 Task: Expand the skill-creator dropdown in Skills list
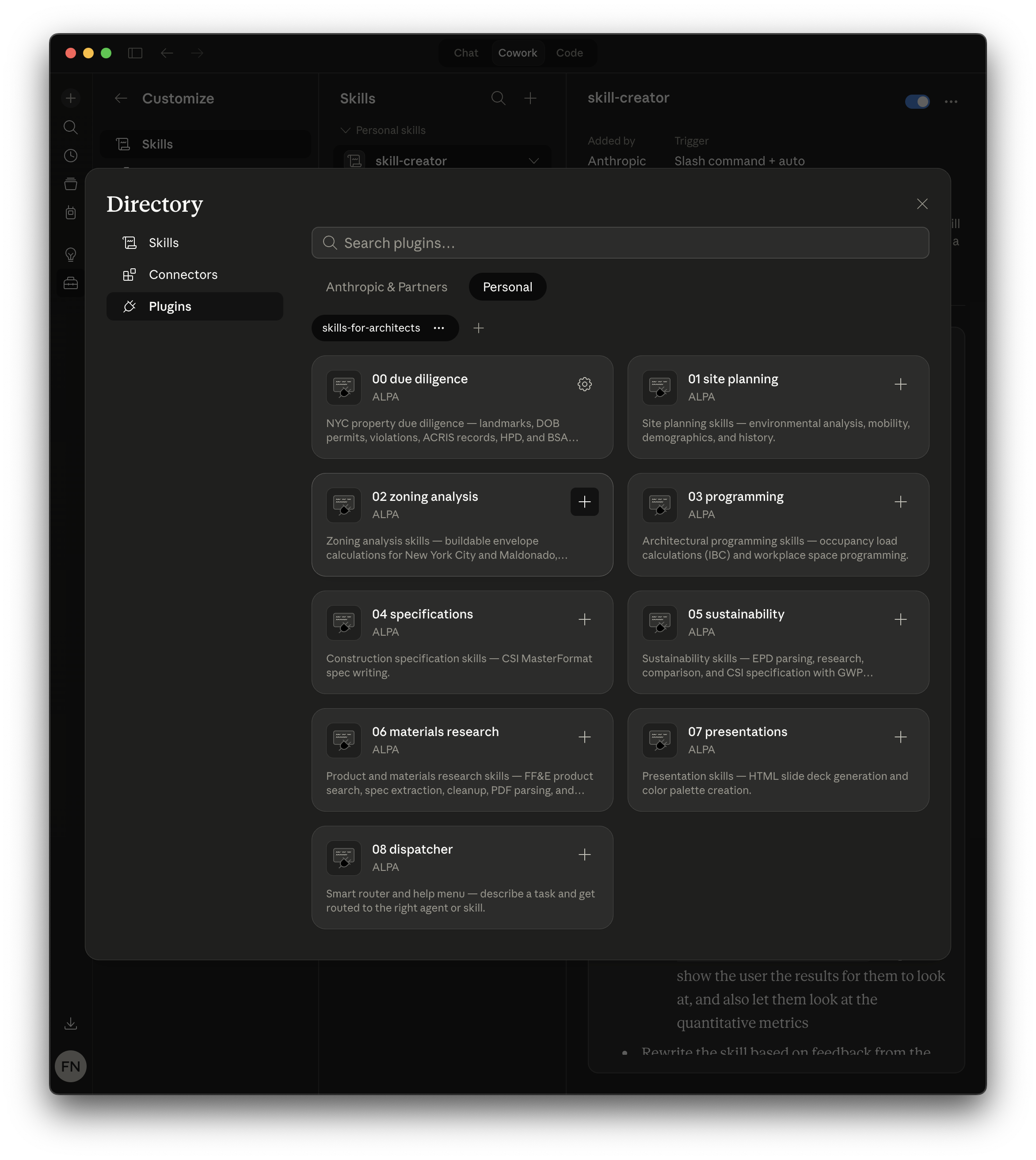click(x=534, y=160)
